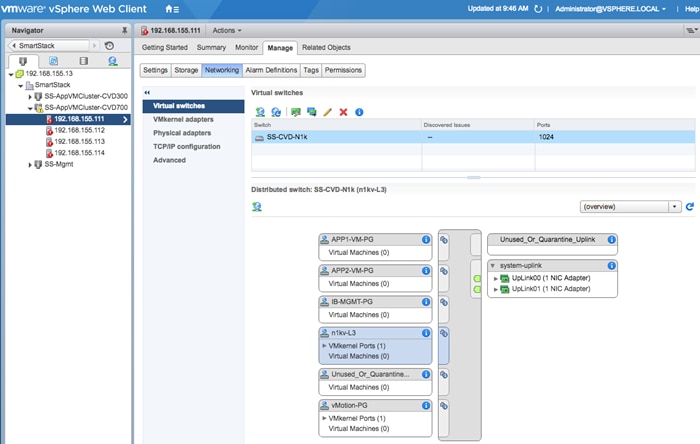The height and width of the screenshot is (444, 700).
Task: Collapse the 192.168.155.13 tree node
Action: pyautogui.click(x=11, y=74)
